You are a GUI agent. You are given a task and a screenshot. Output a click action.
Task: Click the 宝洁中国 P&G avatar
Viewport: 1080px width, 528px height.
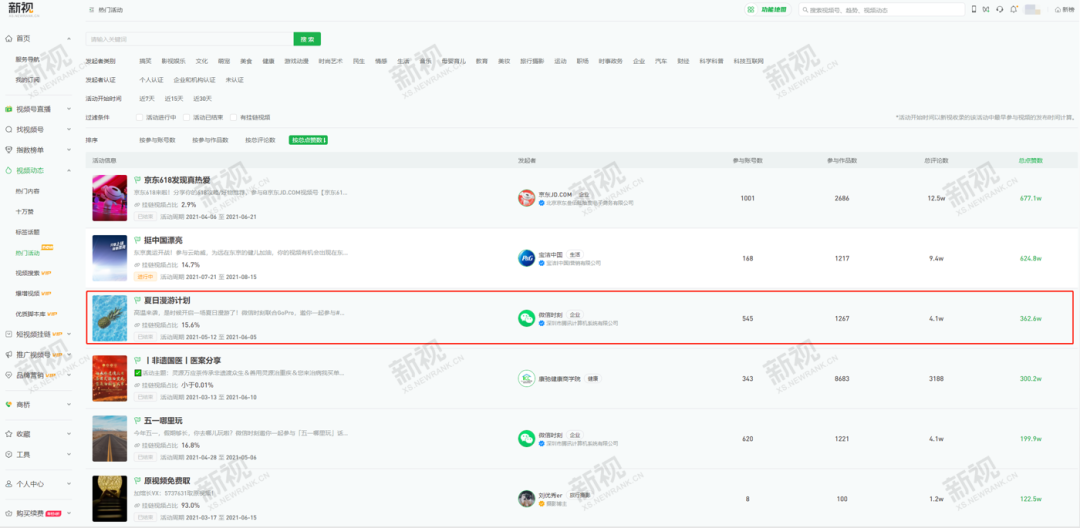(x=526, y=258)
